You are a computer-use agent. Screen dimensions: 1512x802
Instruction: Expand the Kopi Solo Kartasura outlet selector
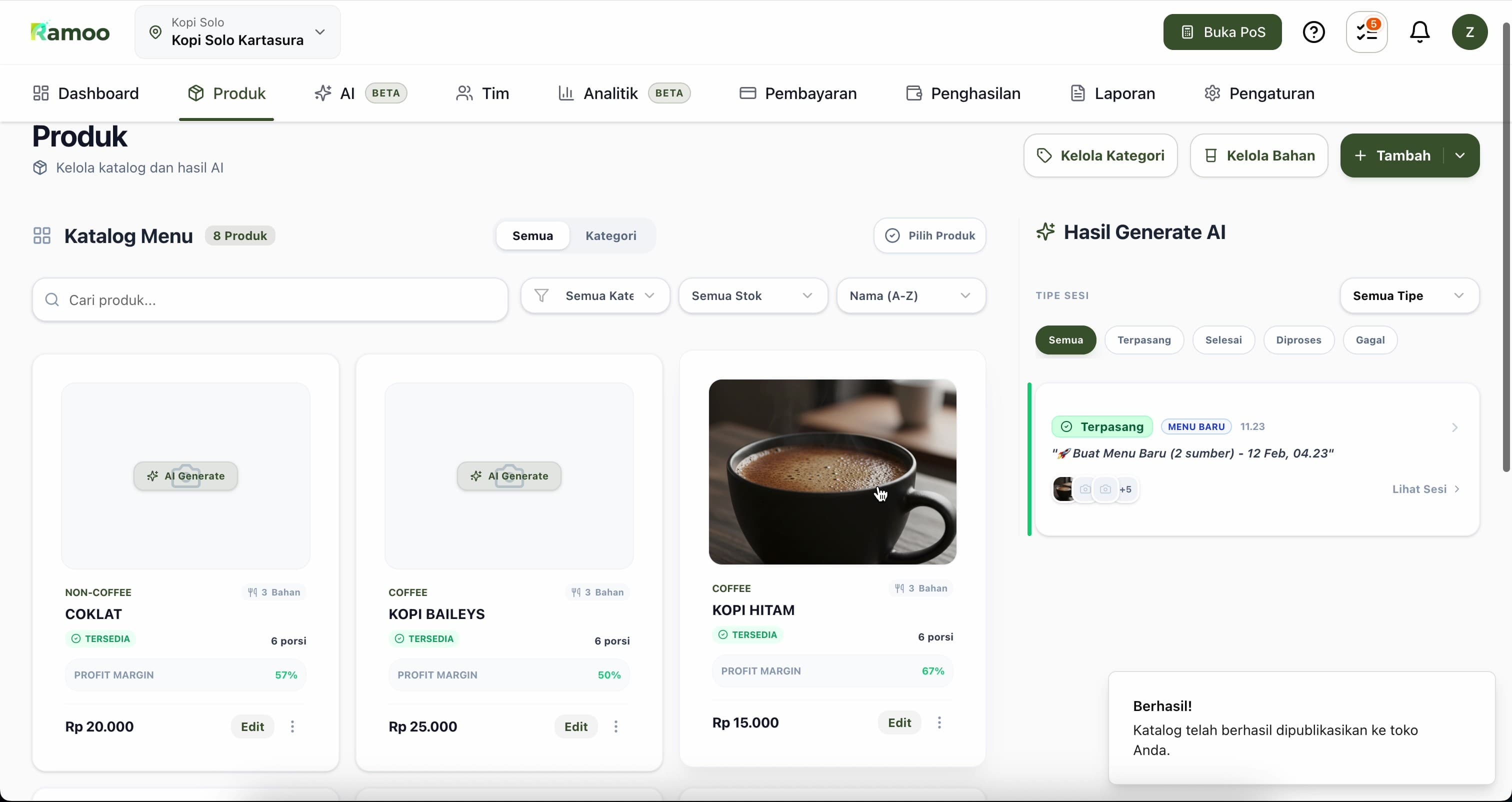(x=237, y=32)
